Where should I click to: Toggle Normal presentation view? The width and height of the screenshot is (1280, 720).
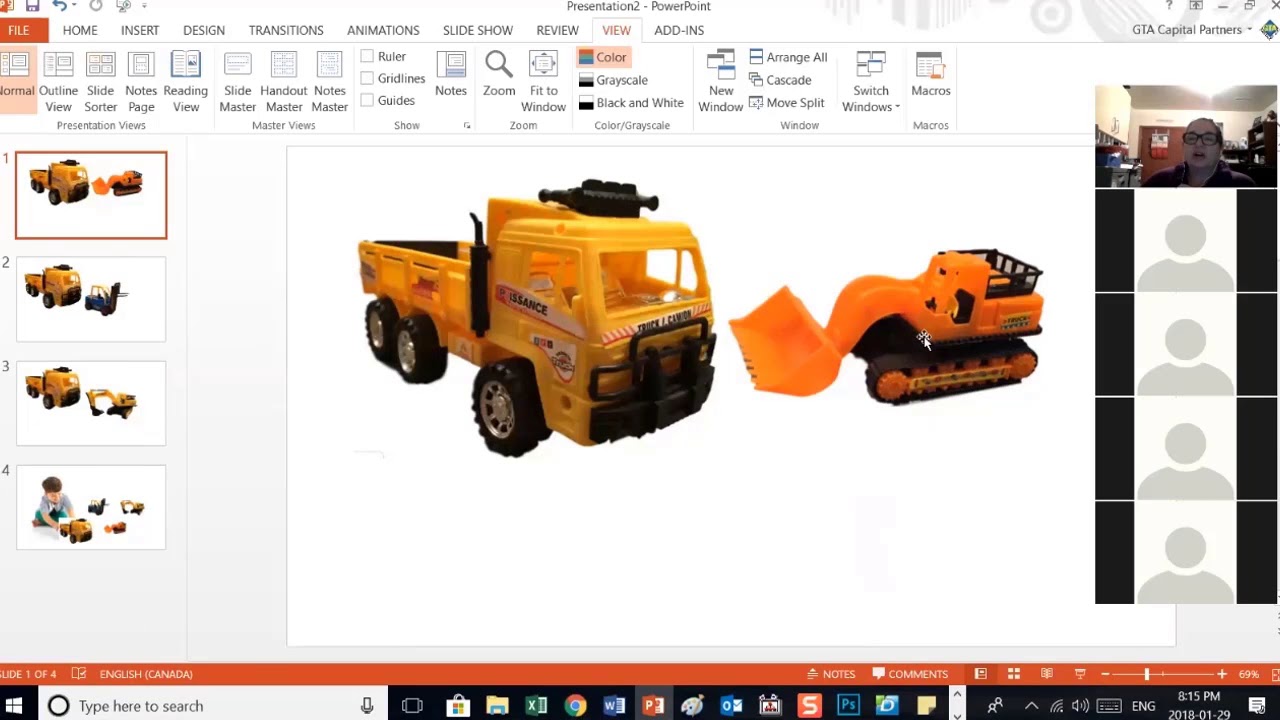coord(16,81)
